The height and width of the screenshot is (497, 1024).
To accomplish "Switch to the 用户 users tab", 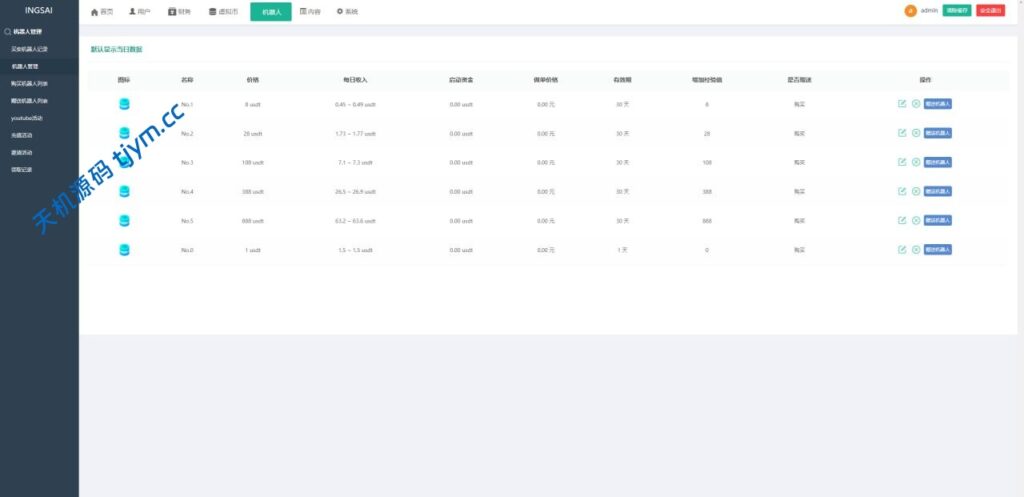I will coord(139,12).
